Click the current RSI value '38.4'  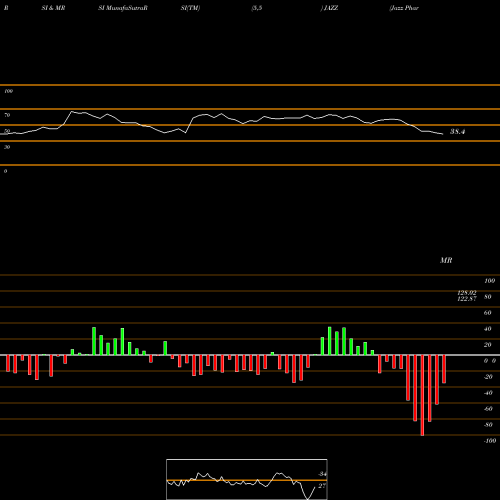457,132
